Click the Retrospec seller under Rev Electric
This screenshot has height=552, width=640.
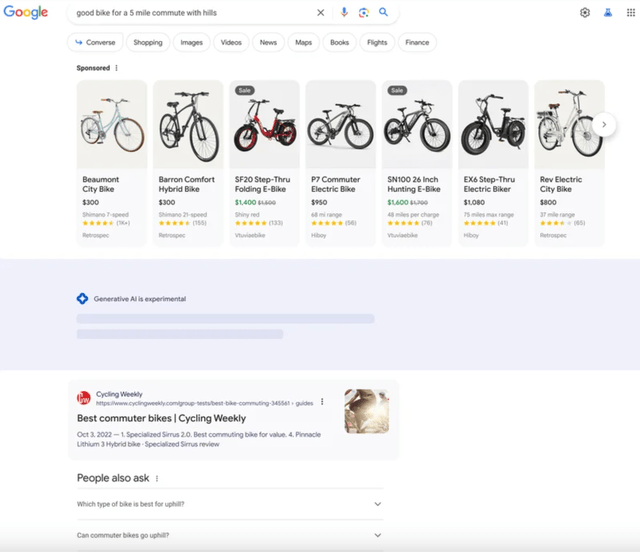click(x=553, y=236)
